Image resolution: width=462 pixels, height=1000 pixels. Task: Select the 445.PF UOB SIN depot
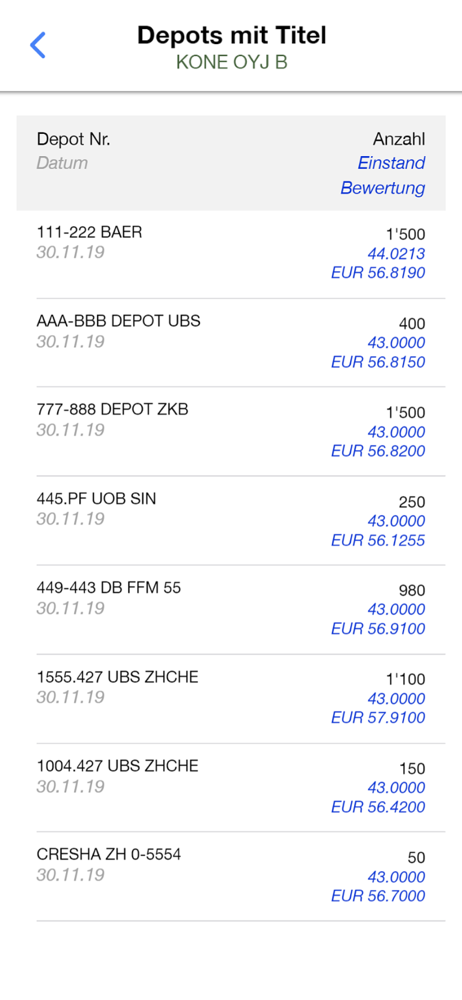pyautogui.click(x=231, y=520)
